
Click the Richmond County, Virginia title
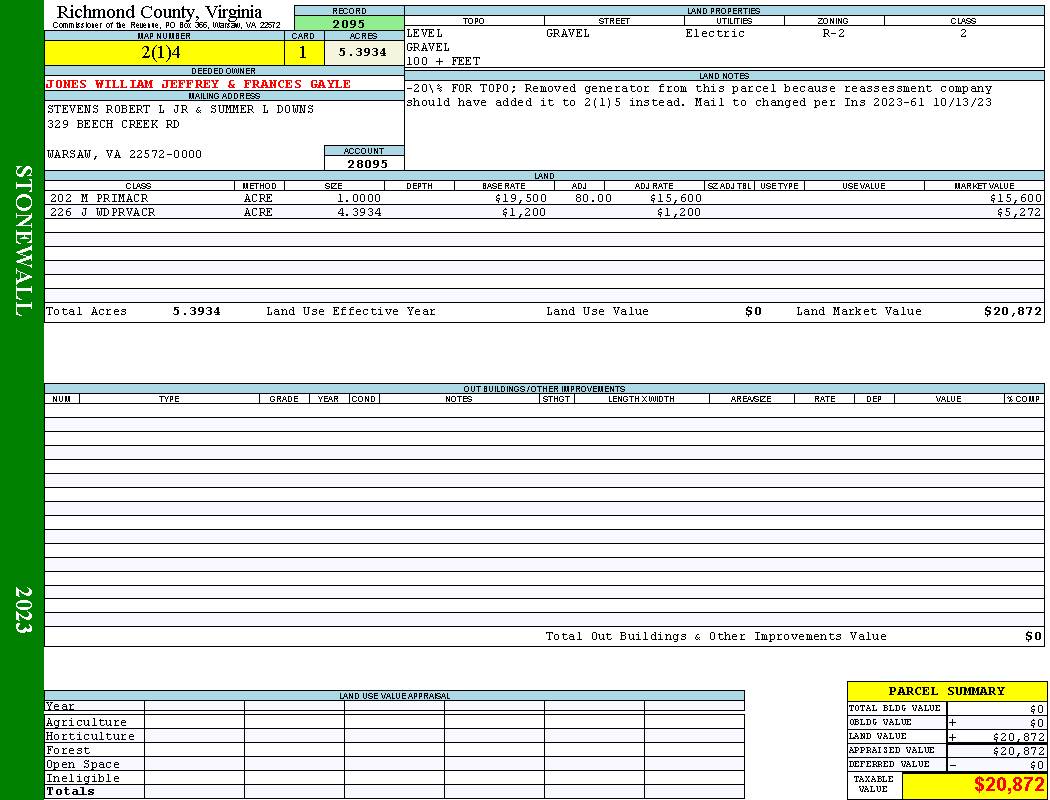tap(159, 12)
